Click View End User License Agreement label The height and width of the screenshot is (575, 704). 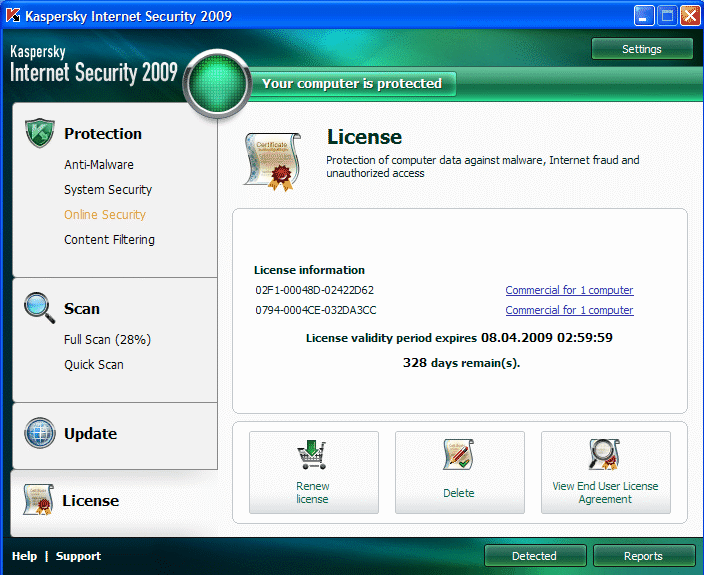[x=605, y=492]
